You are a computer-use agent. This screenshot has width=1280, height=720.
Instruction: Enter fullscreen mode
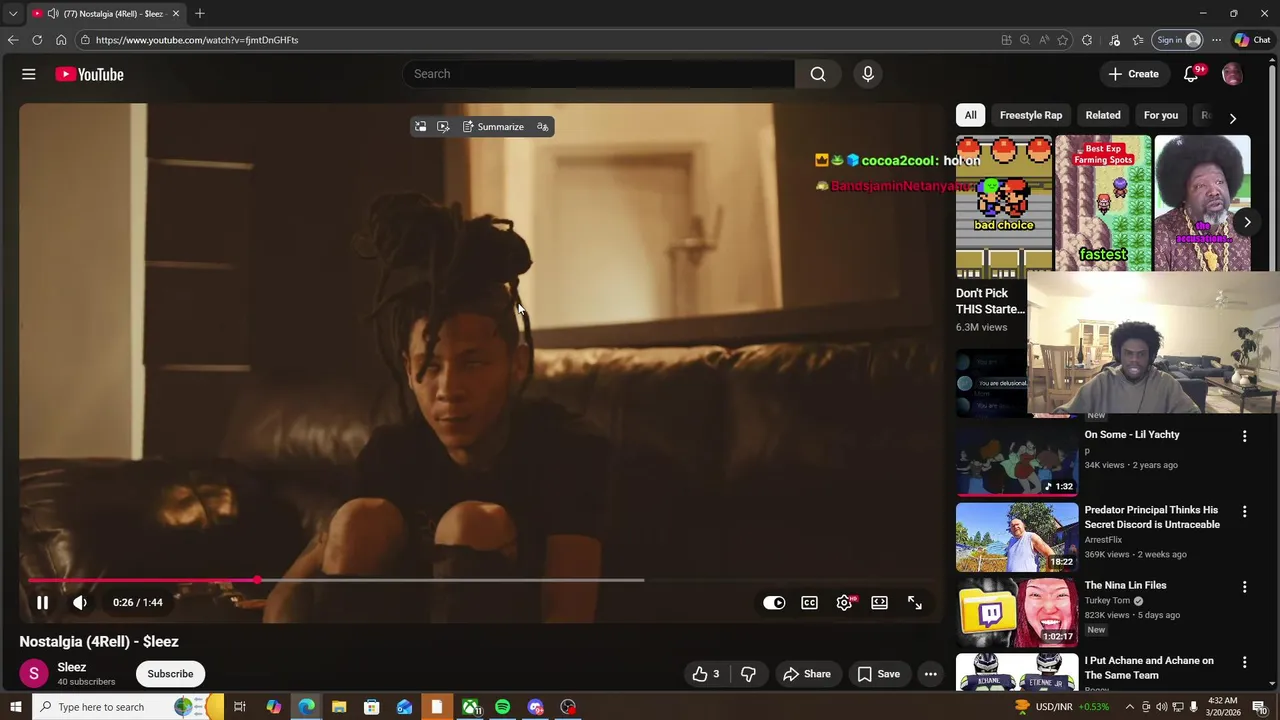[x=915, y=603]
